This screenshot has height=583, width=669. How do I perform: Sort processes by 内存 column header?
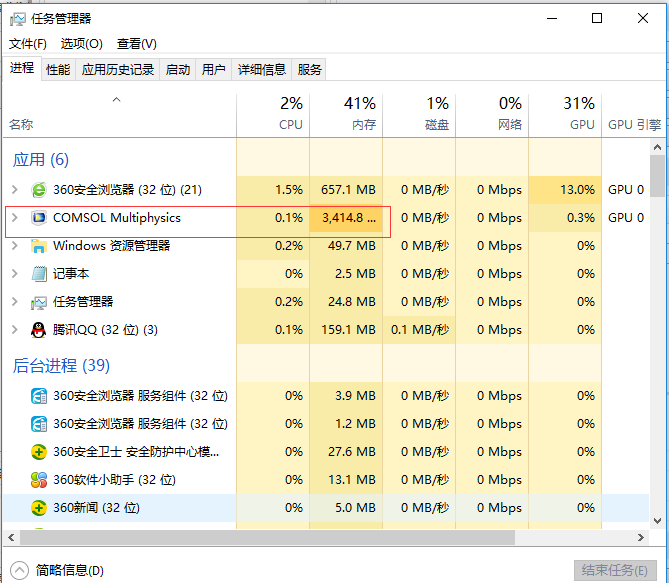346,114
